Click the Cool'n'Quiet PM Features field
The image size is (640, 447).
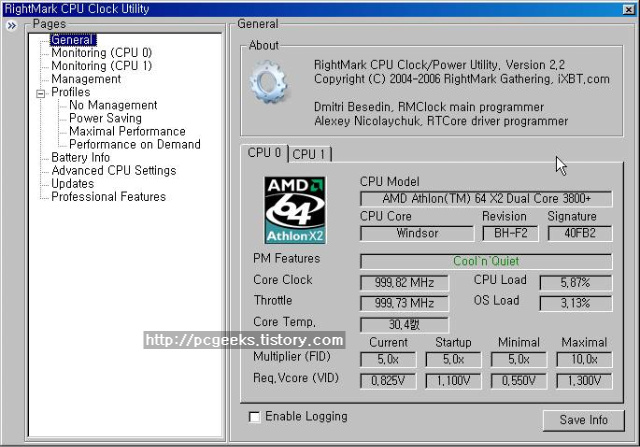(x=486, y=261)
